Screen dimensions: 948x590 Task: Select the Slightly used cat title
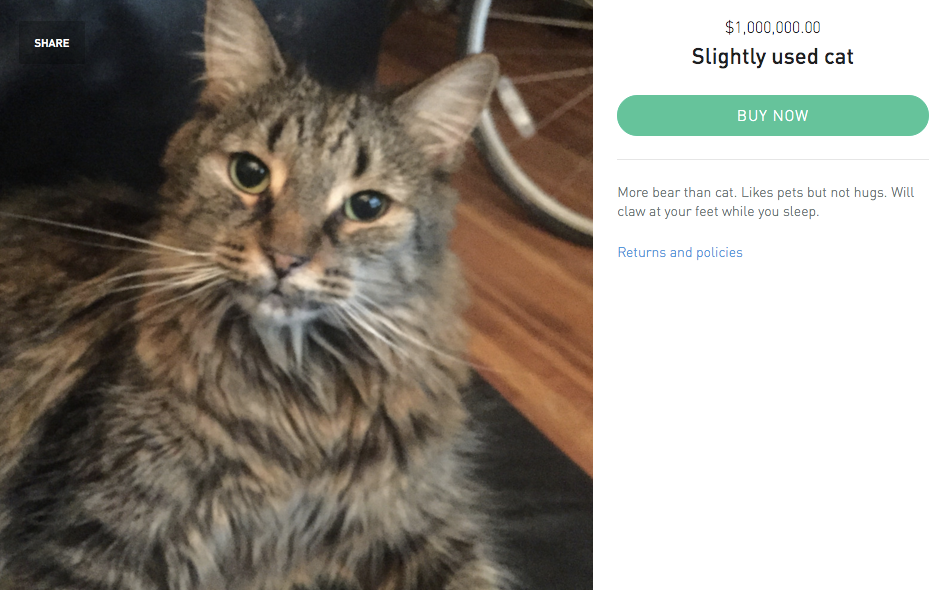(x=772, y=56)
